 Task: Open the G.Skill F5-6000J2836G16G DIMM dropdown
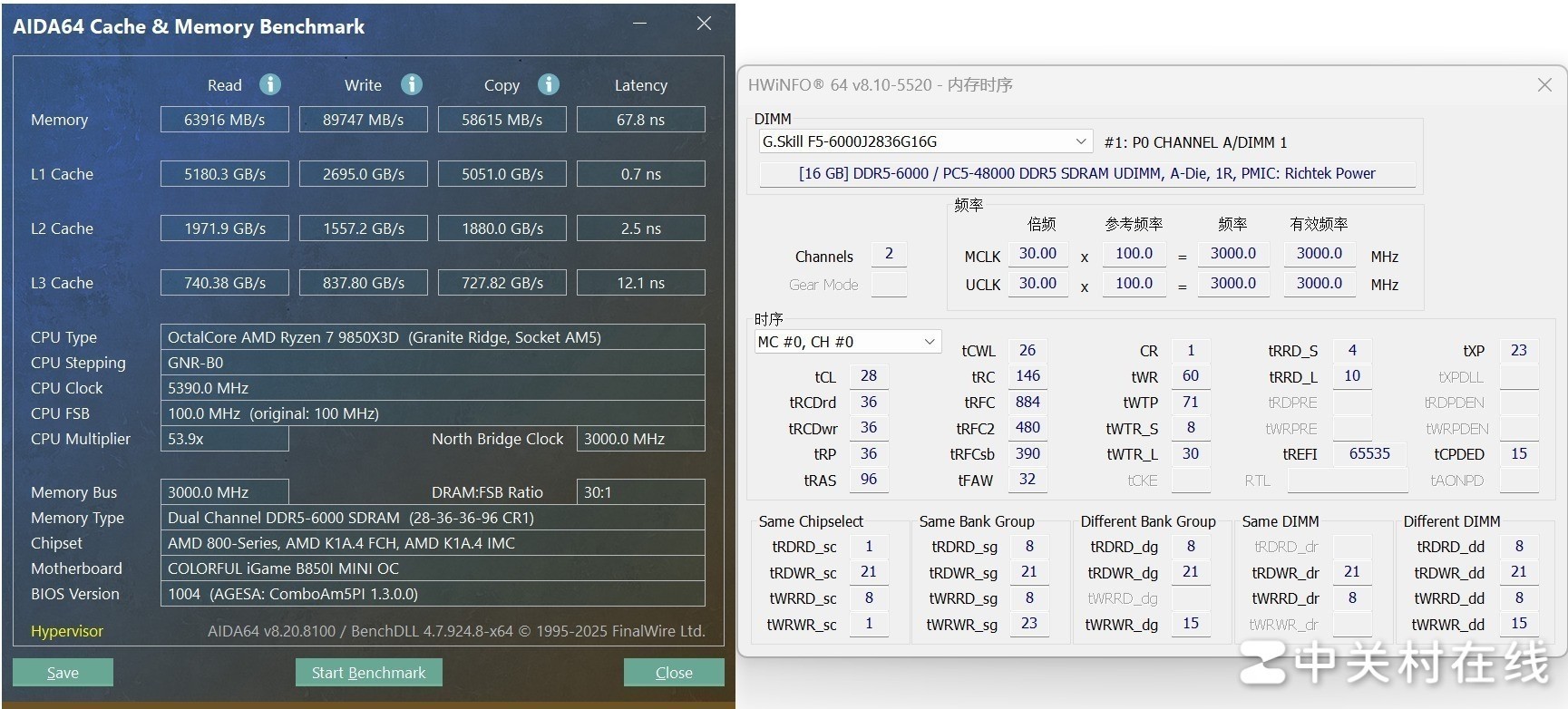tap(925, 141)
